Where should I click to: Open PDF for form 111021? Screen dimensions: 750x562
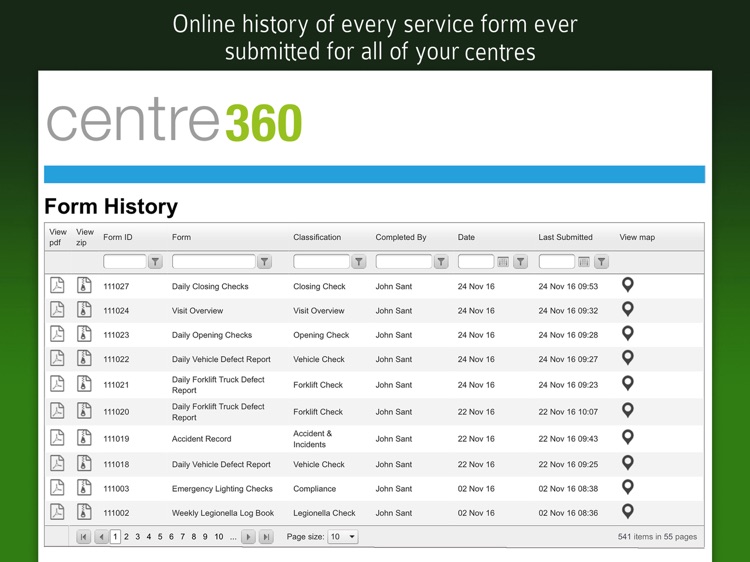click(x=57, y=384)
